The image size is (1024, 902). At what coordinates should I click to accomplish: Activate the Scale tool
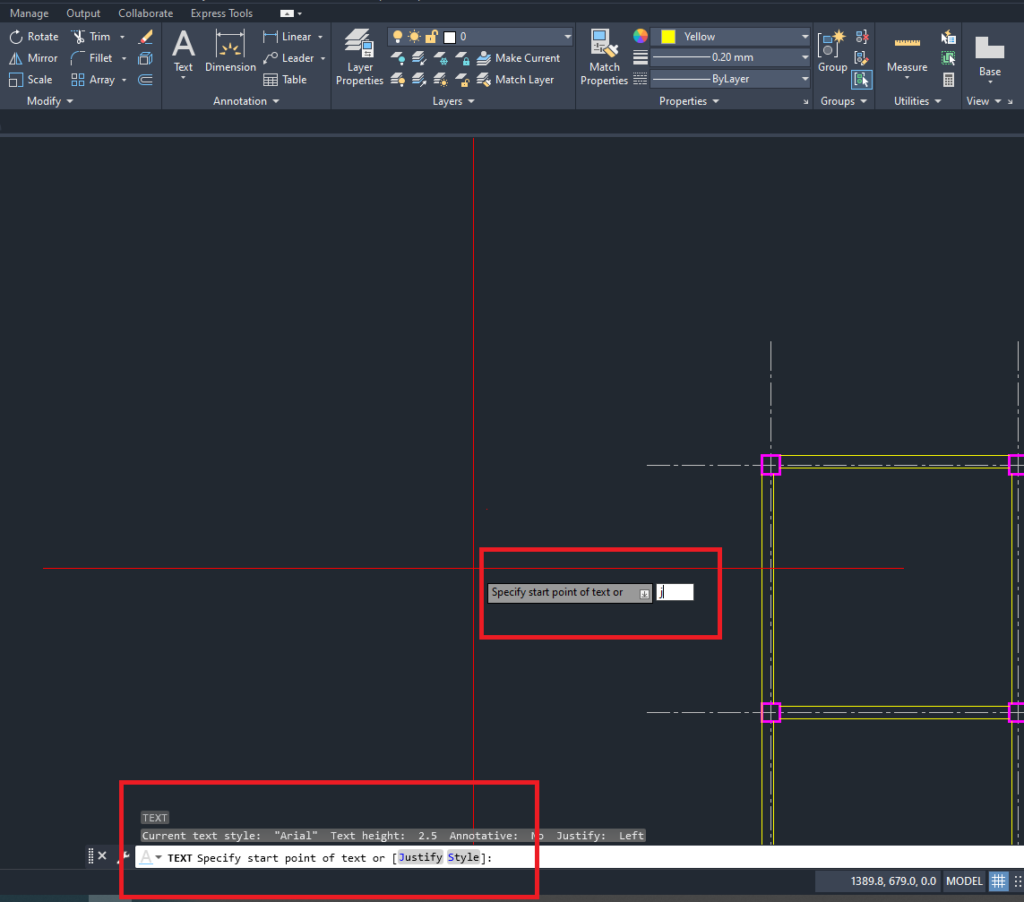click(x=30, y=80)
